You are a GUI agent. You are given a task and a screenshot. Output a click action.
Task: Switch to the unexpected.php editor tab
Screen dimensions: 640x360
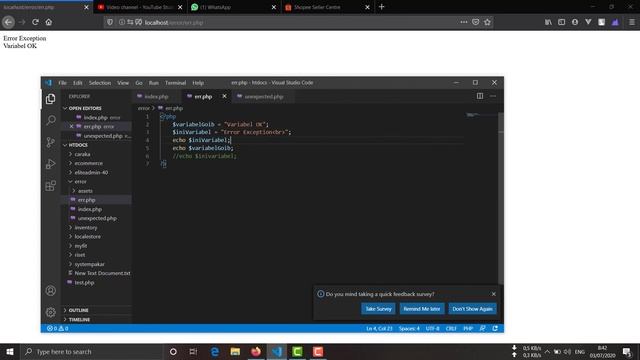[x=263, y=96]
